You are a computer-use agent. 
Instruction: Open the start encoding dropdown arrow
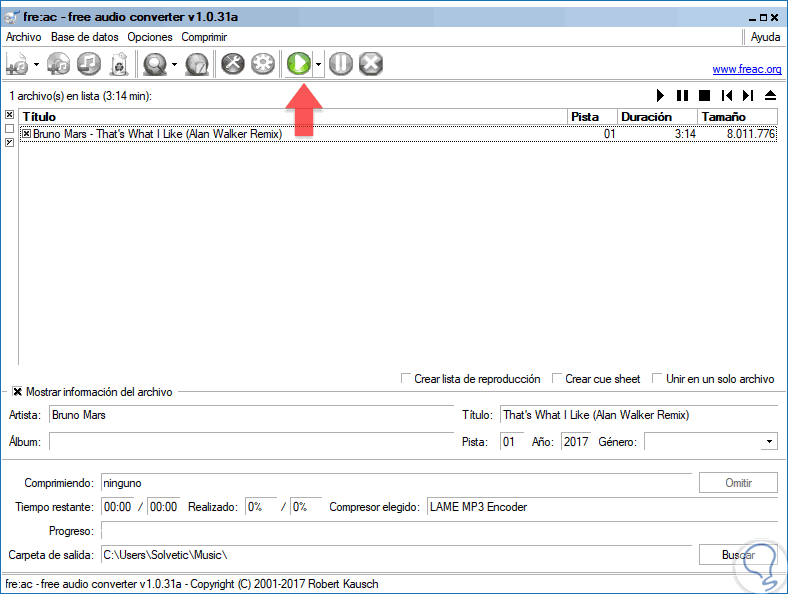[x=319, y=64]
